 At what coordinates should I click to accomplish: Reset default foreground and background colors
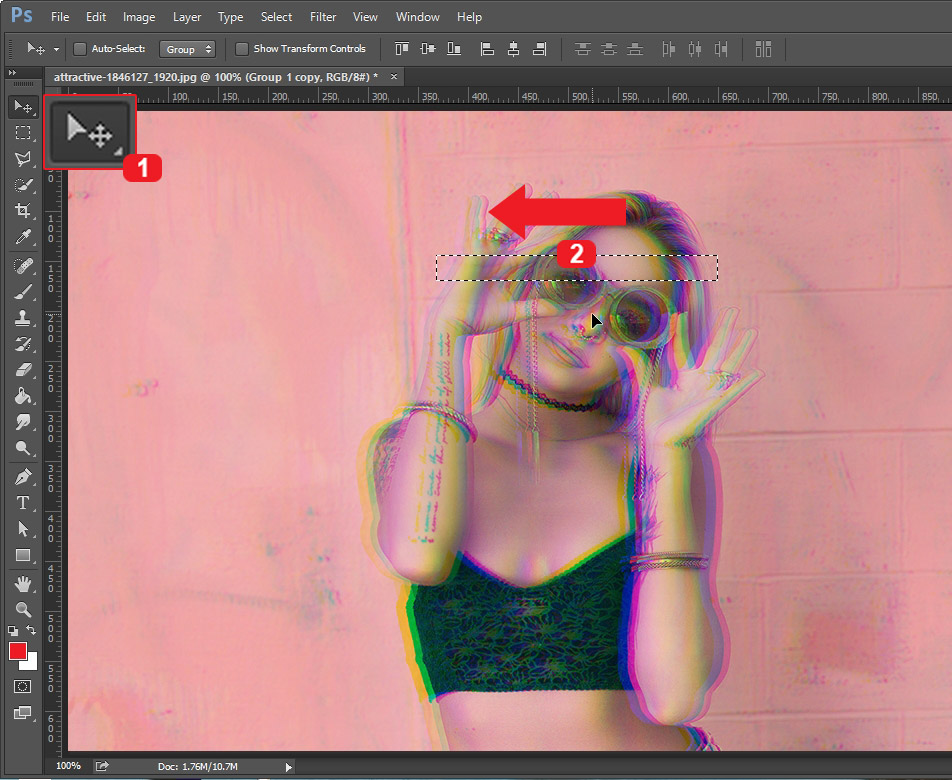coord(13,631)
